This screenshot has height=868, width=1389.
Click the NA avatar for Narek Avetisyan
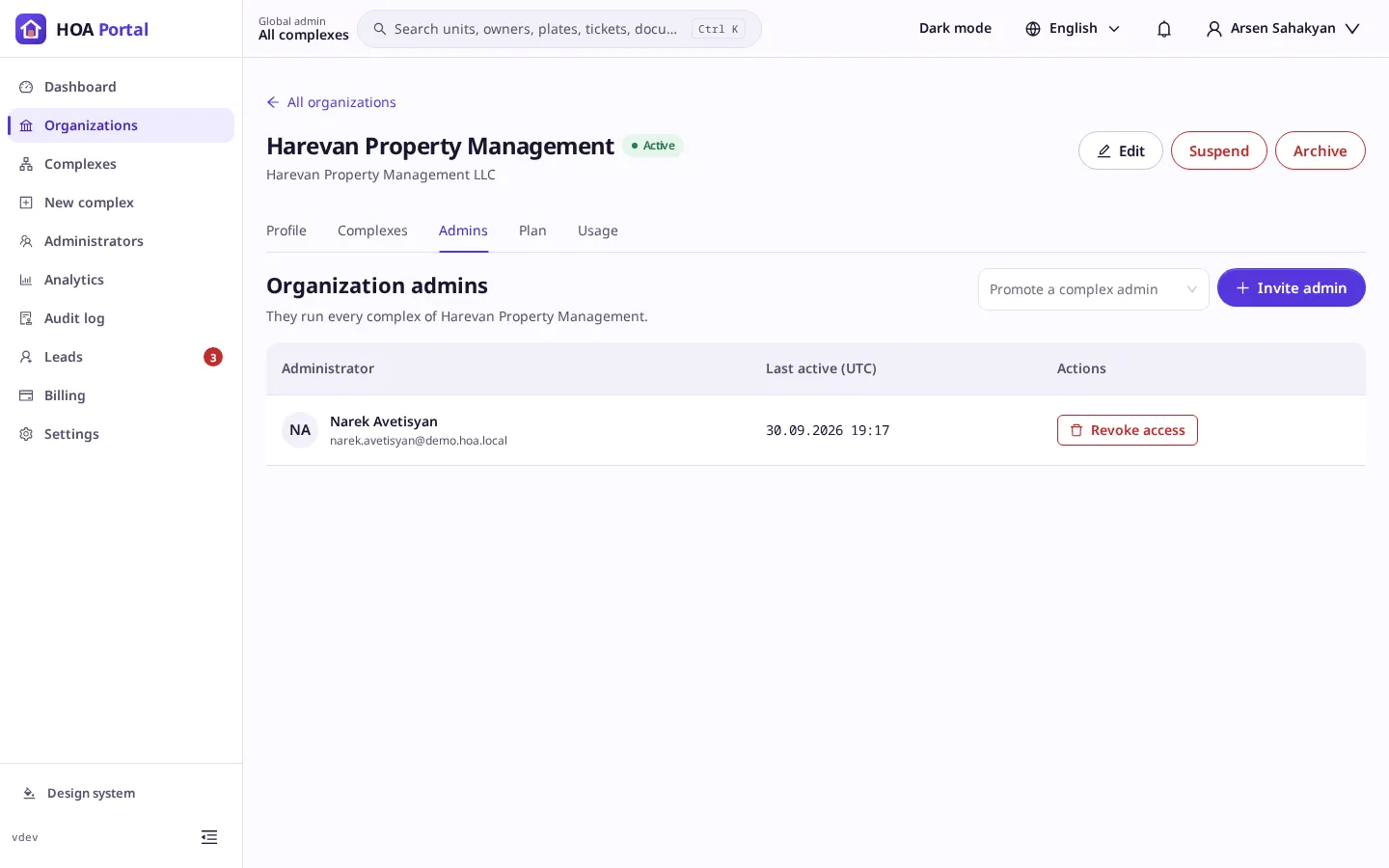tap(300, 430)
